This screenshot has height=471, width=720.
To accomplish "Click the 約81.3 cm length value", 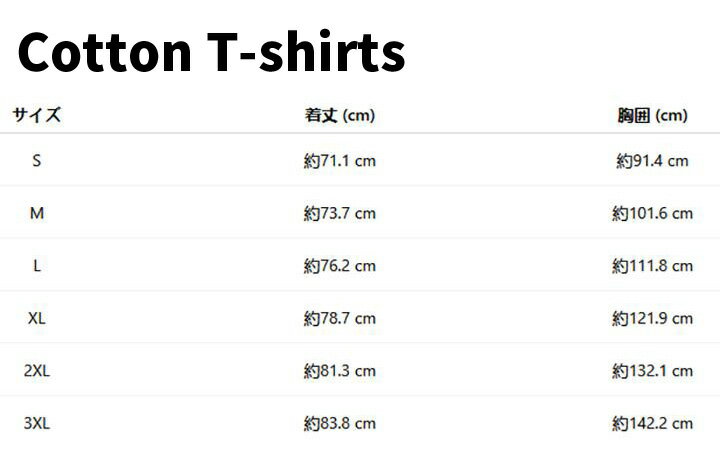I will 340,371.
